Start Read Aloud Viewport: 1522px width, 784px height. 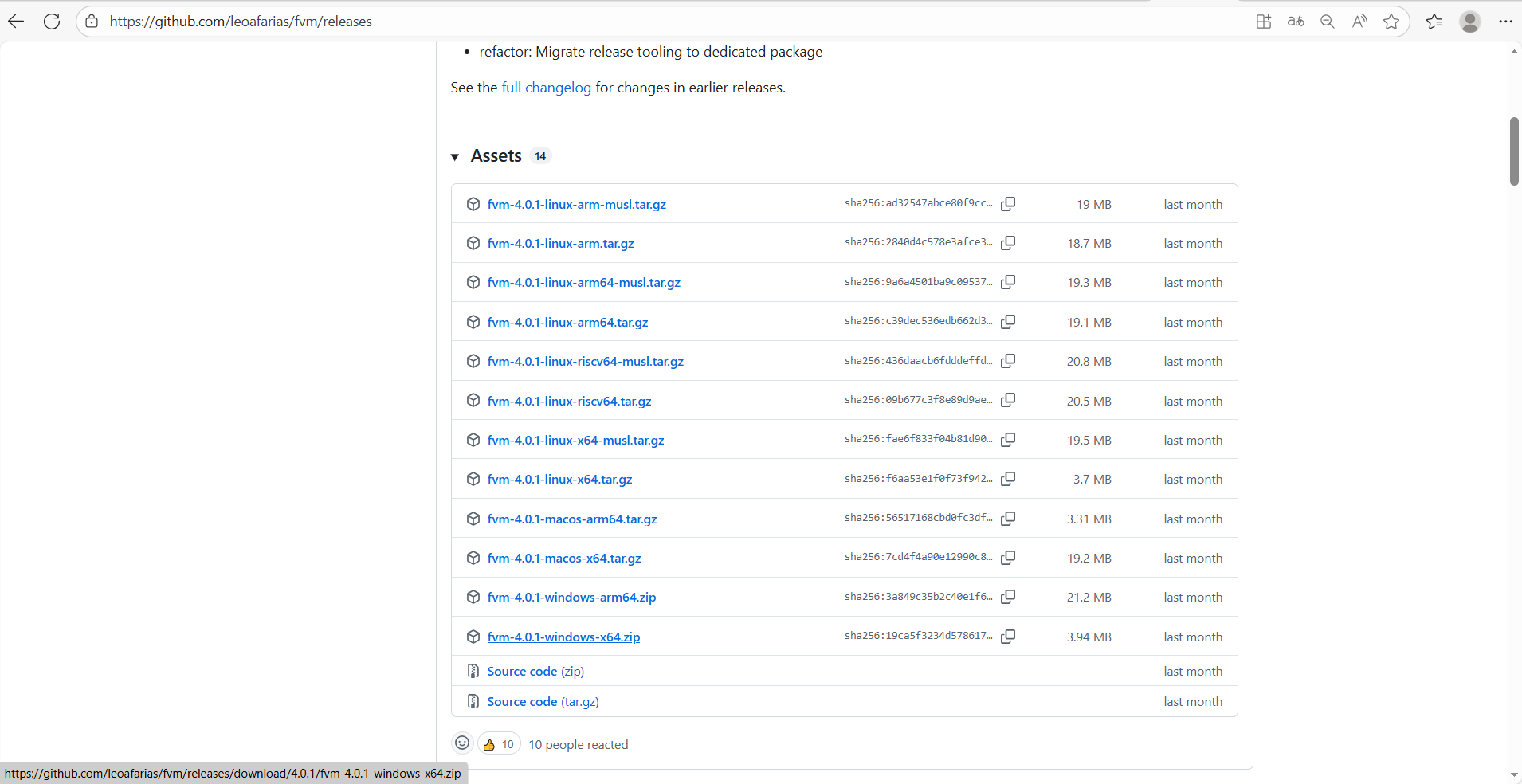(x=1359, y=22)
